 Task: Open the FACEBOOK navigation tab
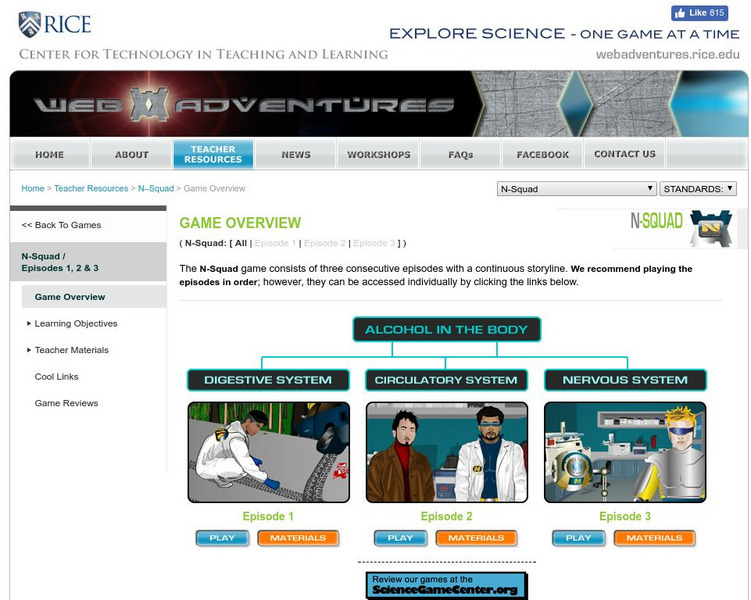click(x=543, y=154)
